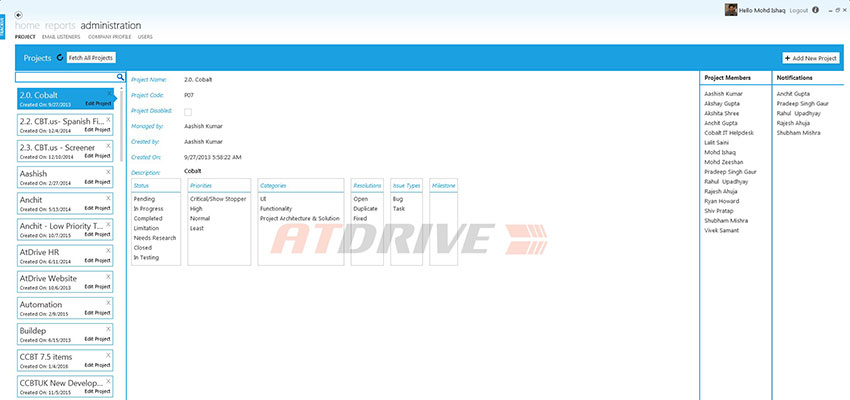
Task: Click the user avatar photo
Action: click(731, 10)
